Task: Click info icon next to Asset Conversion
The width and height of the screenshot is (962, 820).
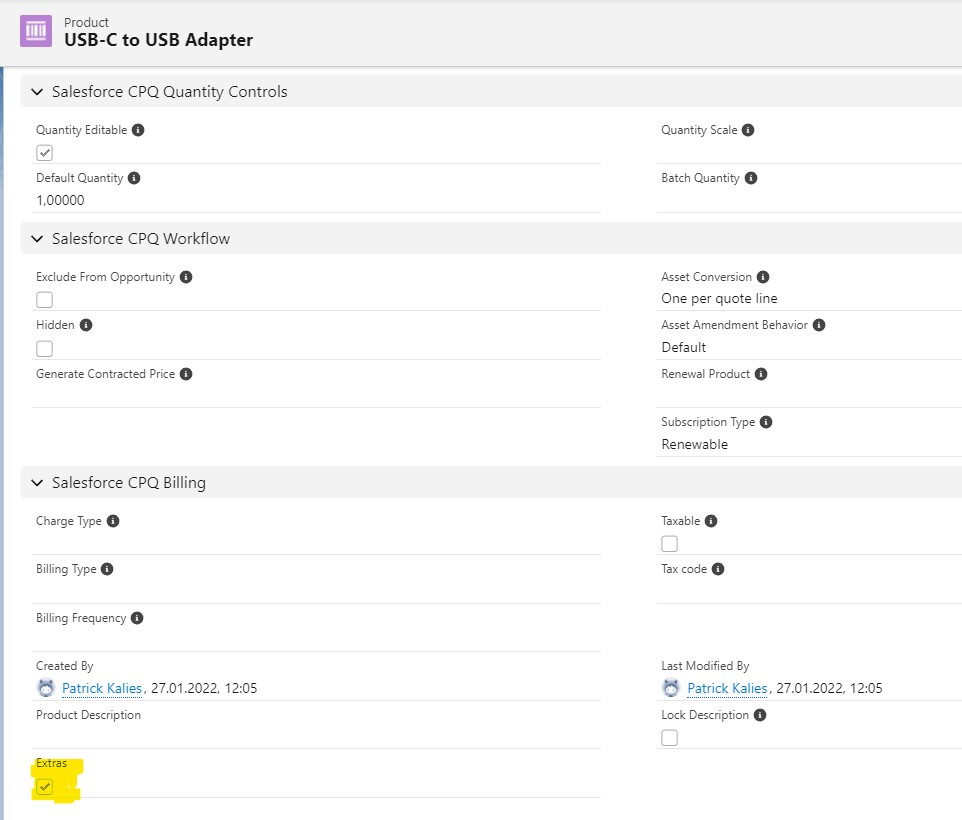Action: coord(763,277)
